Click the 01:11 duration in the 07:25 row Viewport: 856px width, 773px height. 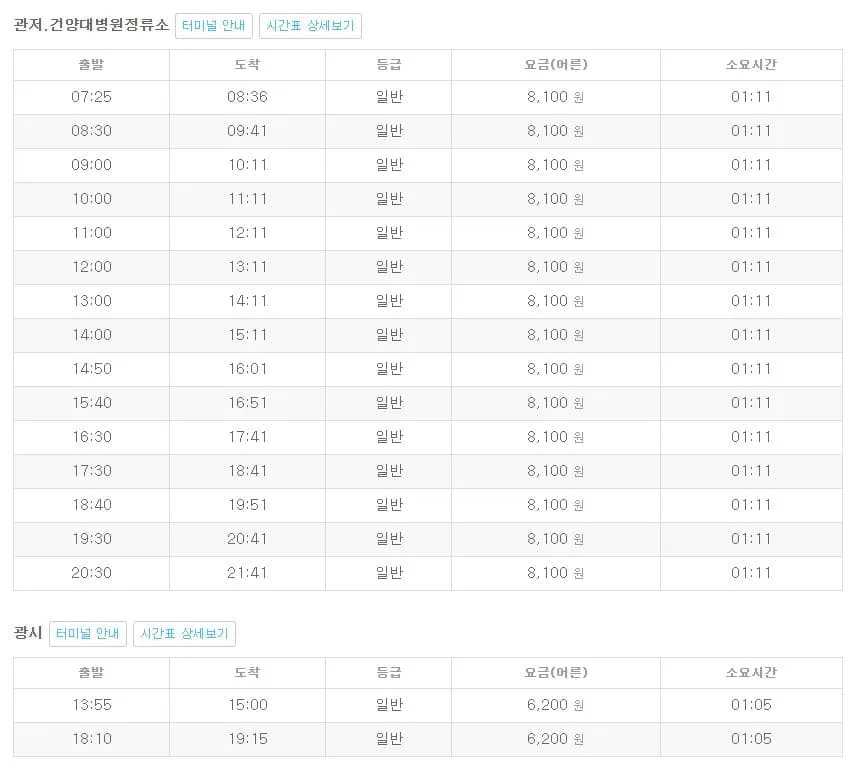pyautogui.click(x=751, y=97)
